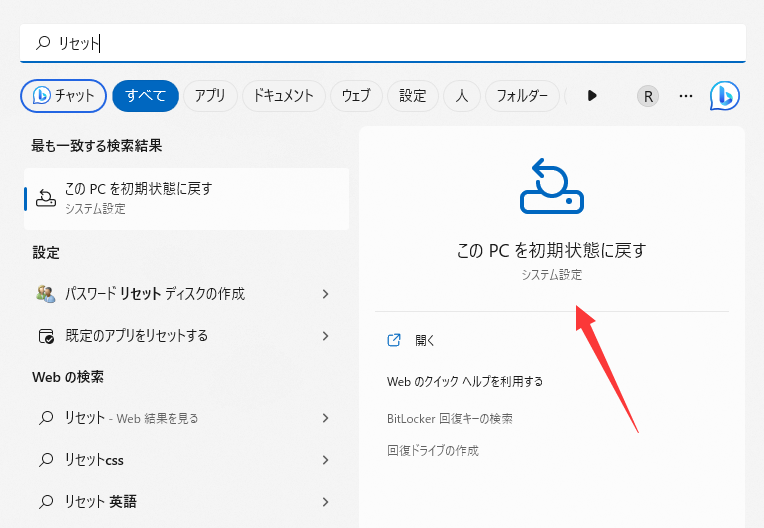
Task: Click Web のクイック ヘルプを利用する heading
Action: point(465,381)
